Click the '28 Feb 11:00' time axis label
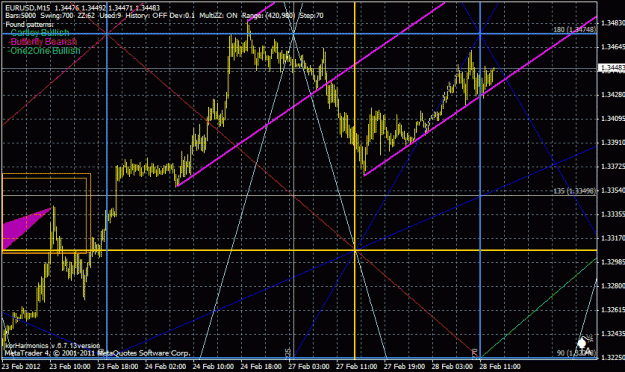625x372 pixels. pos(500,366)
